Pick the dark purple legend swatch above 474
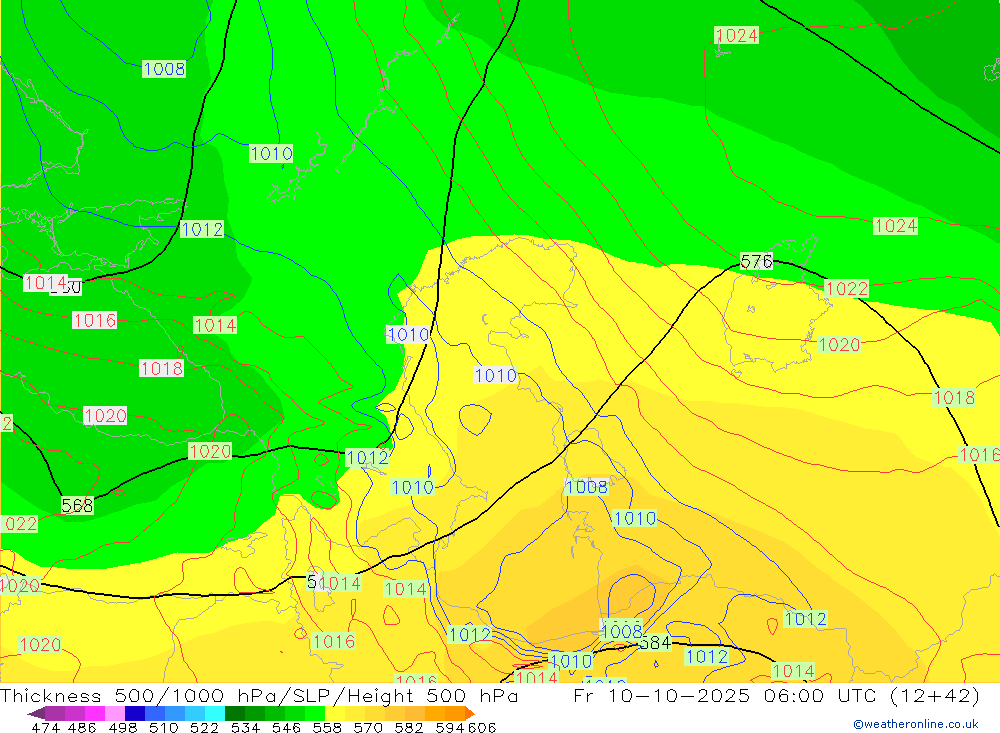This screenshot has height=733, width=1000. click(55, 713)
